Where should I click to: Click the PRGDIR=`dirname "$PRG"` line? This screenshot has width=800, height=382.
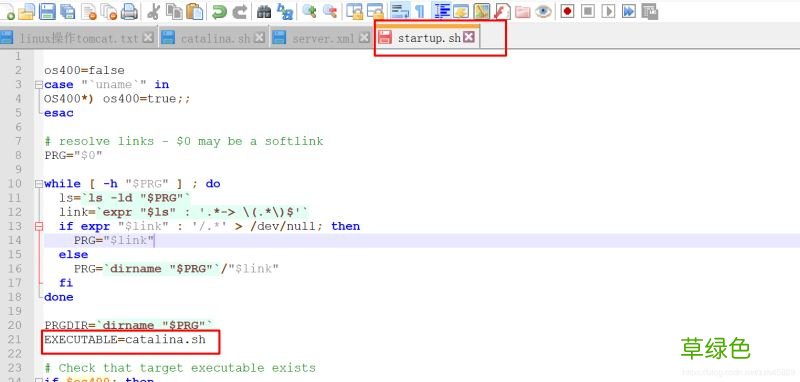(x=129, y=325)
